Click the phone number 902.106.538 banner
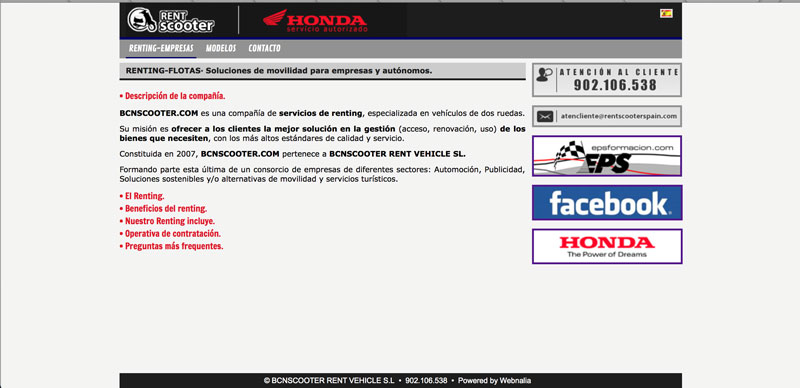Screen dimensions: 800x388 pos(607,80)
